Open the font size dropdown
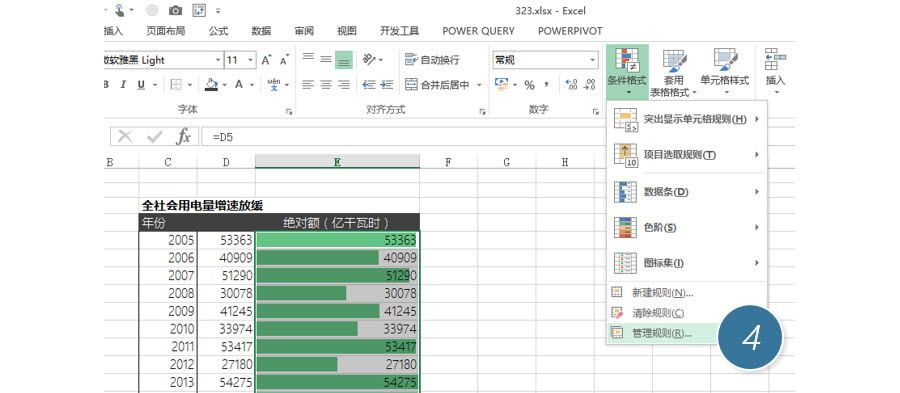The image size is (900, 393). [251, 60]
